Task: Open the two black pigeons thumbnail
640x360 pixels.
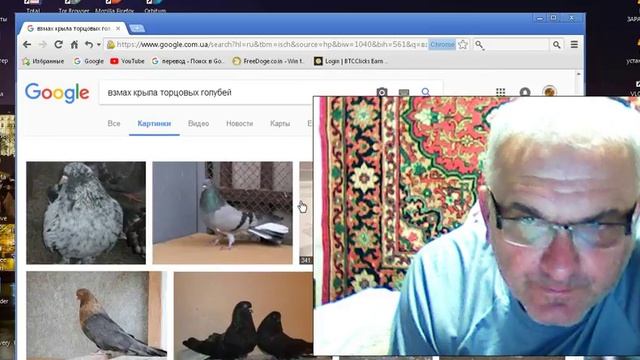Action: point(243,315)
